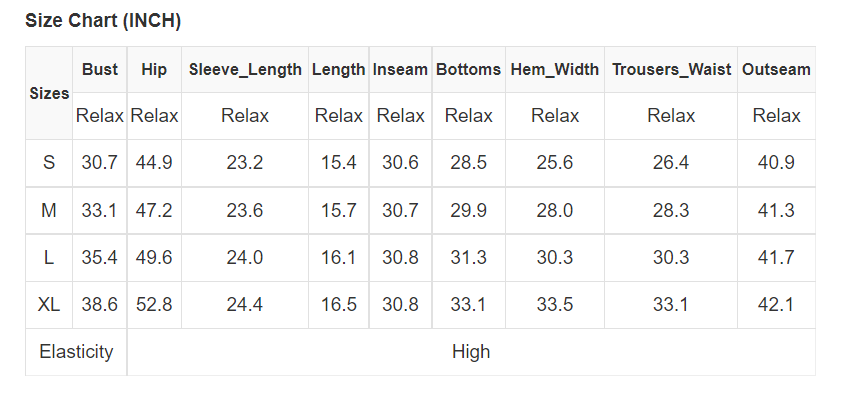Select the XL size row label
The height and width of the screenshot is (397, 856).
pyautogui.click(x=49, y=305)
